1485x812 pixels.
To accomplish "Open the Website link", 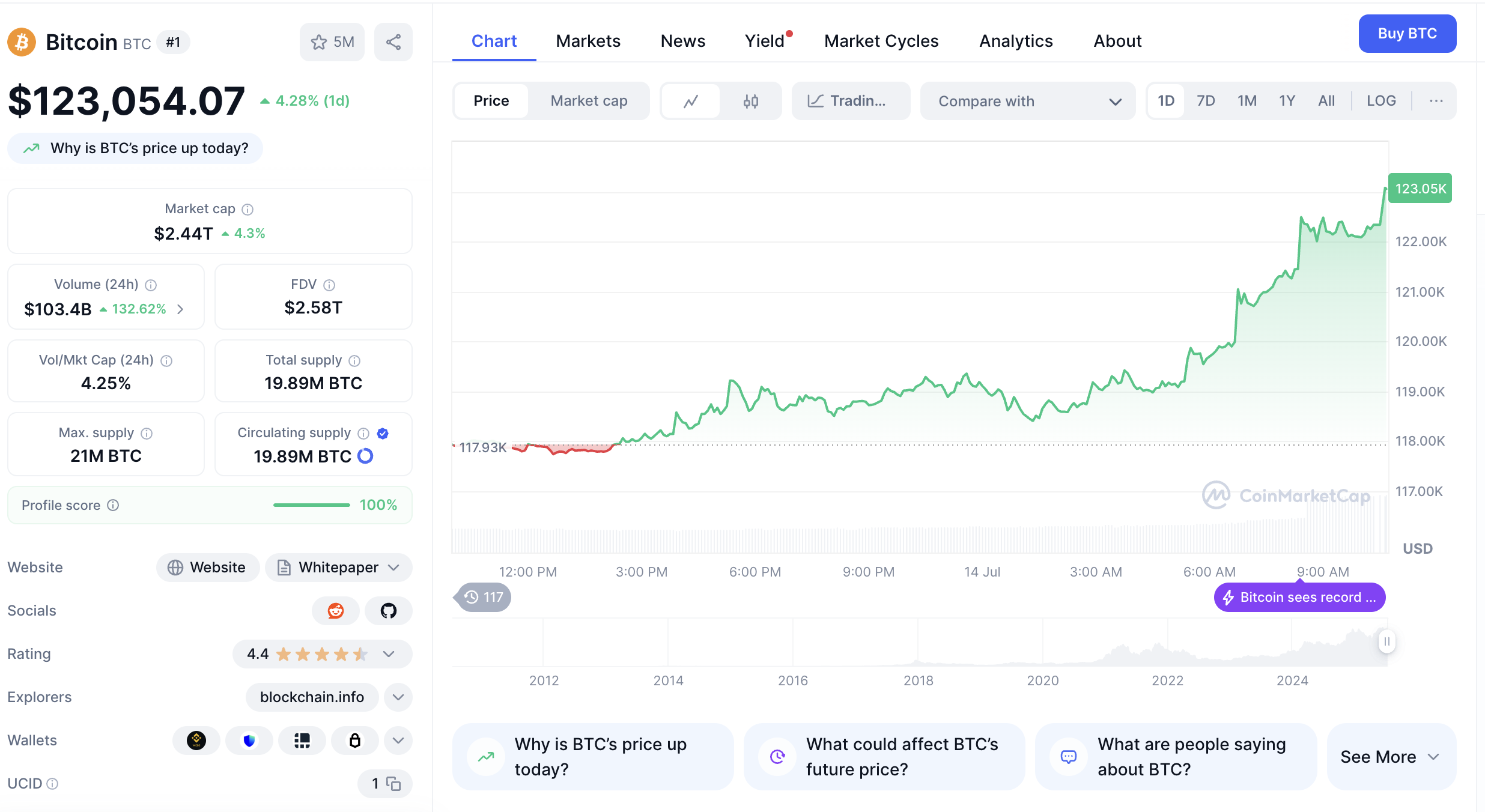I will (x=208, y=568).
